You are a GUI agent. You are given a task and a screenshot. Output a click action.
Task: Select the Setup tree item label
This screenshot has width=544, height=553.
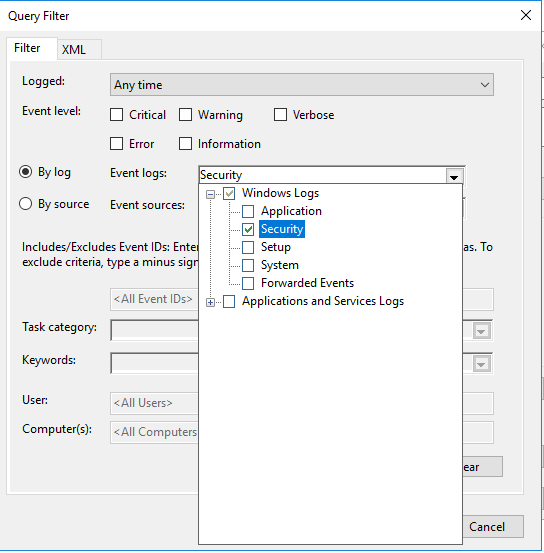276,247
